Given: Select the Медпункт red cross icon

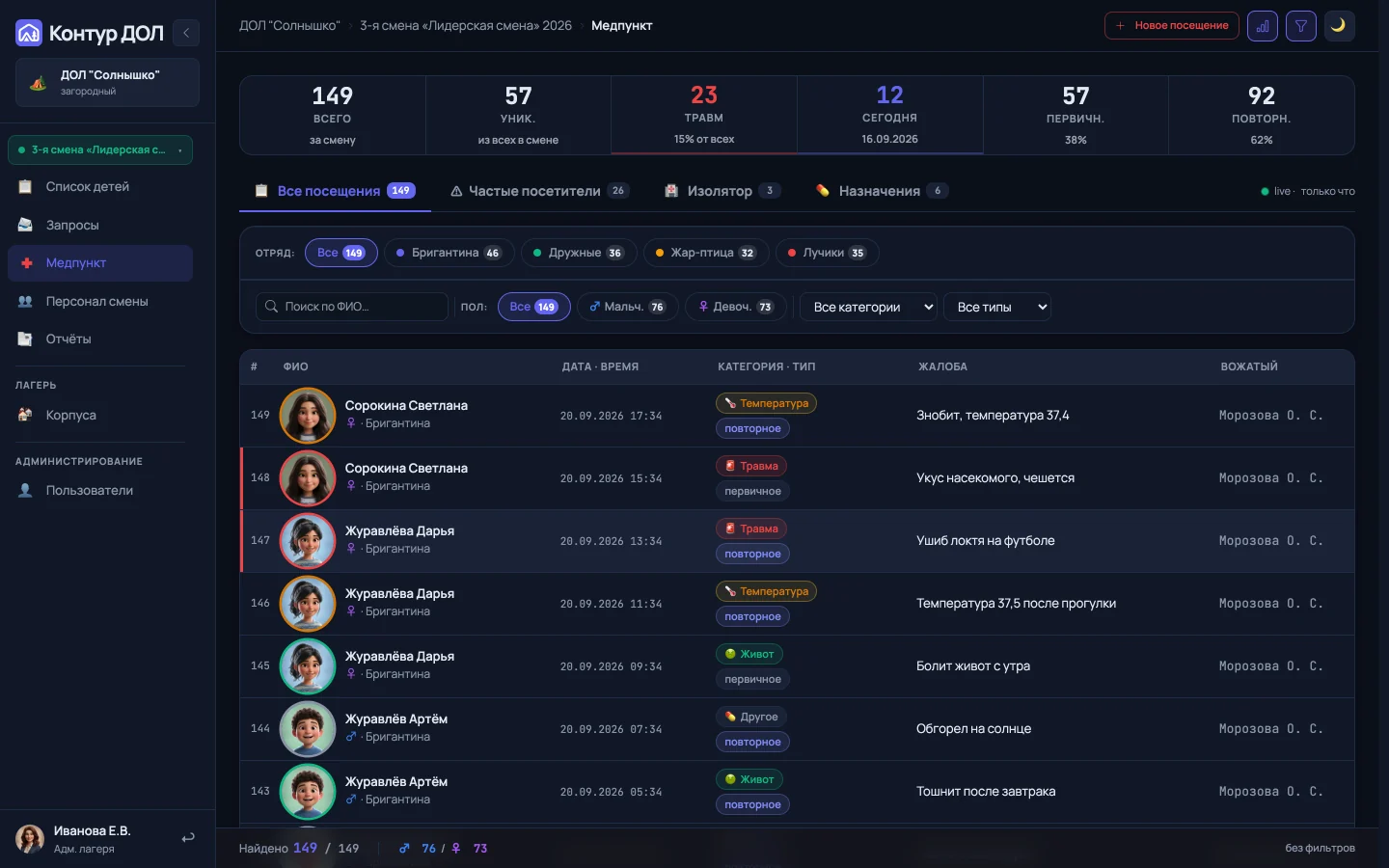Looking at the screenshot, I should pos(26,263).
